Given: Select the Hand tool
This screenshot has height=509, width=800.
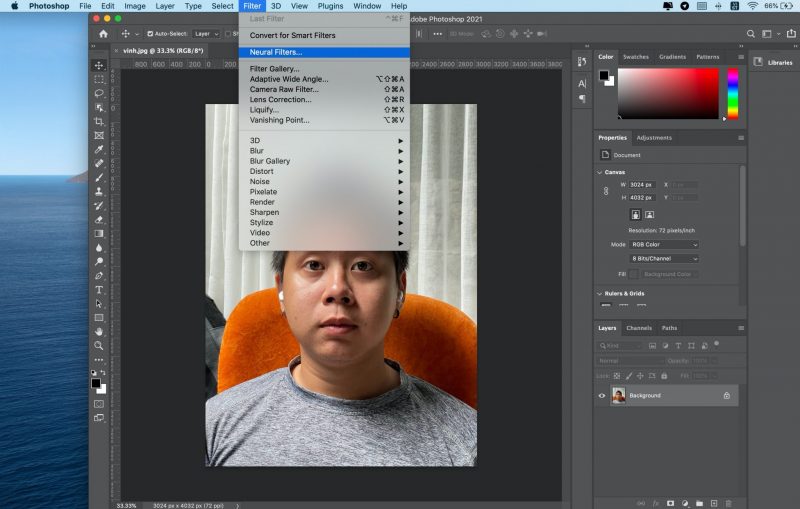Looking at the screenshot, I should [x=99, y=332].
